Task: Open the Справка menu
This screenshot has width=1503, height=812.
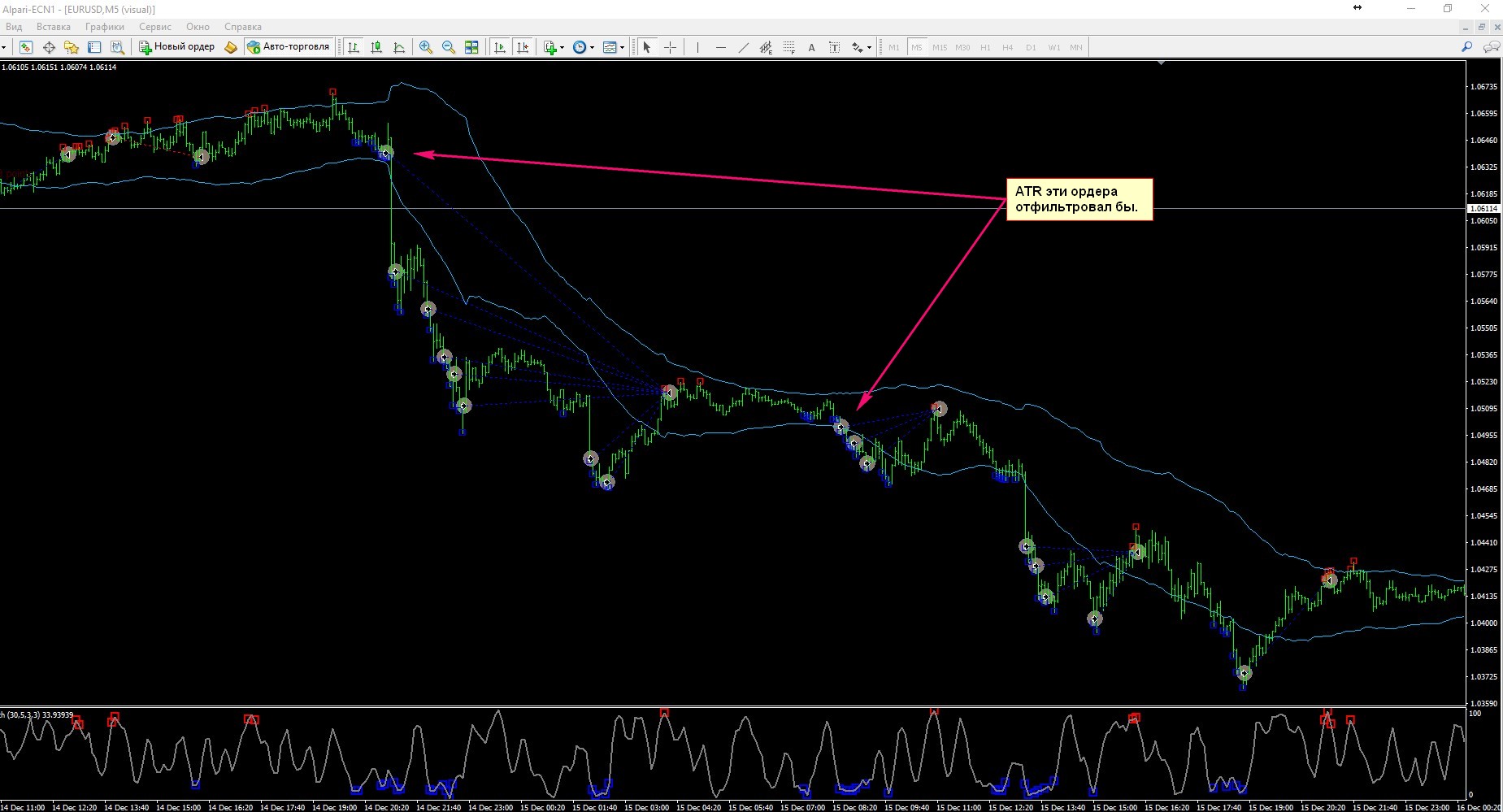Action: 242,27
